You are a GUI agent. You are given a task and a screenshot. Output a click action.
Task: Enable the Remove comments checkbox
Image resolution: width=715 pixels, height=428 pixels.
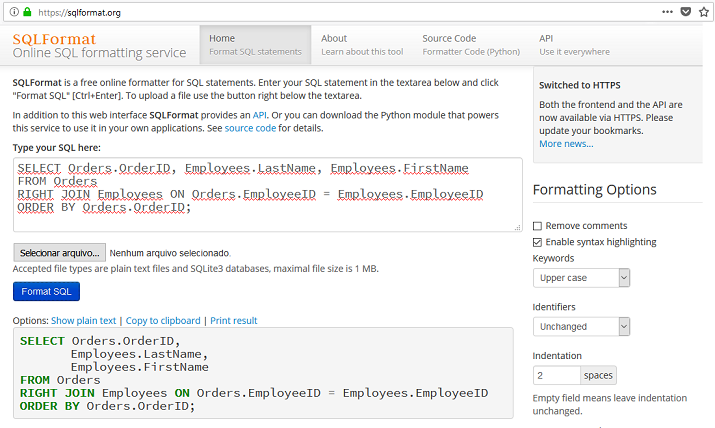pyautogui.click(x=537, y=226)
